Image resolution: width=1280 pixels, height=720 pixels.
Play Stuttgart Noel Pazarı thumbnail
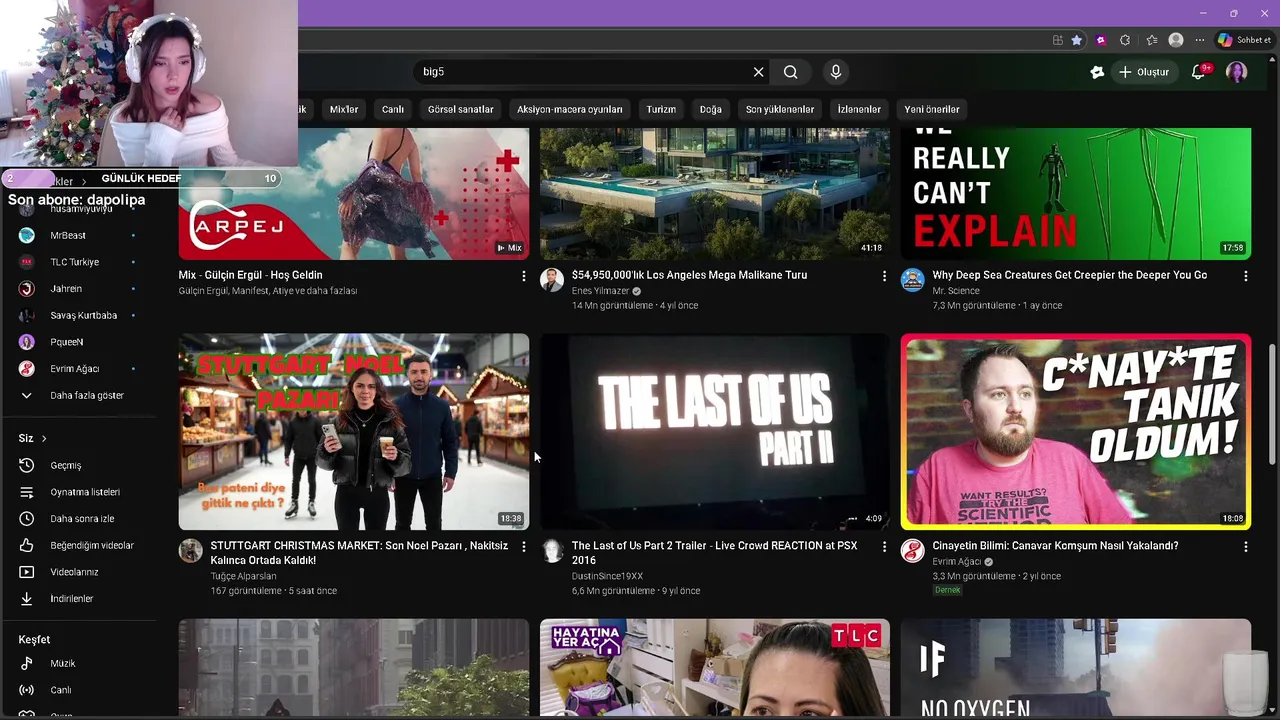coord(354,431)
